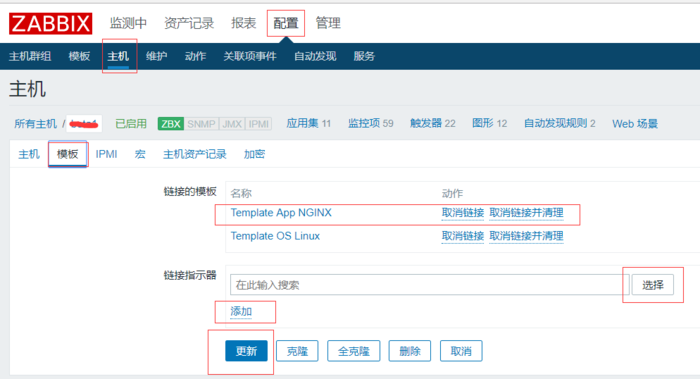Click the green ZBX availability badge
Screen dimensions: 700x379
[171, 124]
